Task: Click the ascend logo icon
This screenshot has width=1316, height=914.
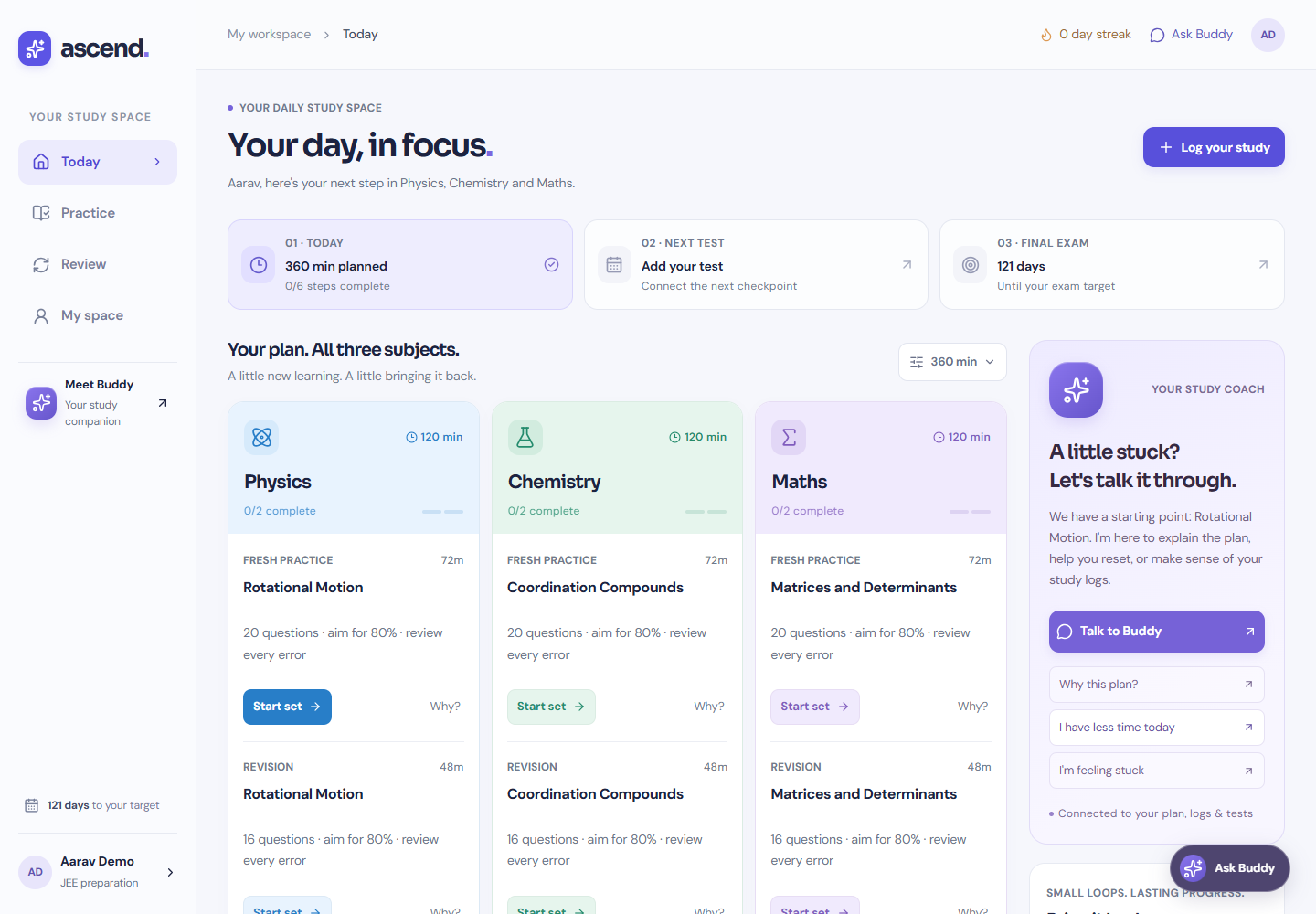Action: 35,48
